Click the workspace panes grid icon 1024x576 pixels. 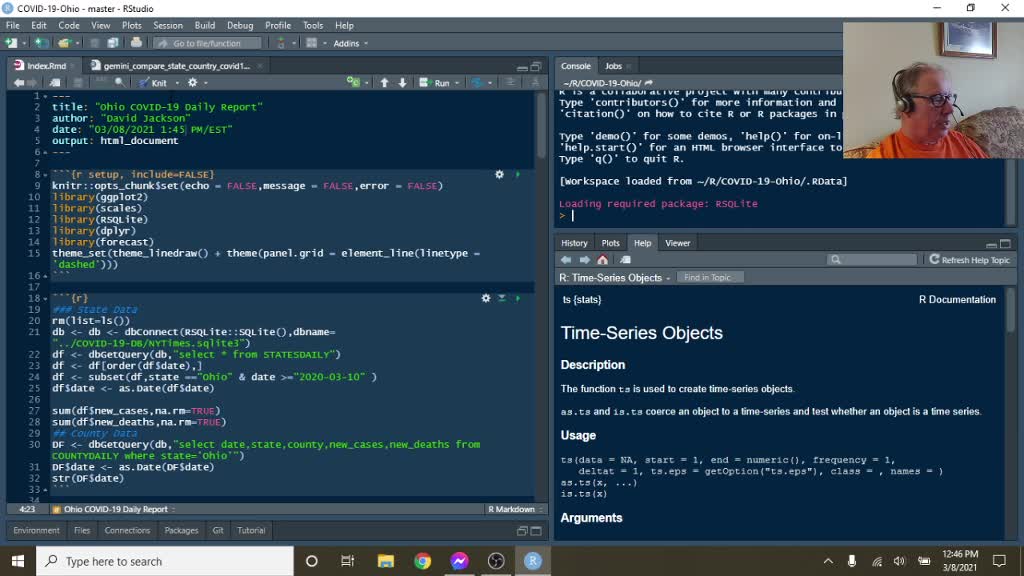pyautogui.click(x=312, y=43)
